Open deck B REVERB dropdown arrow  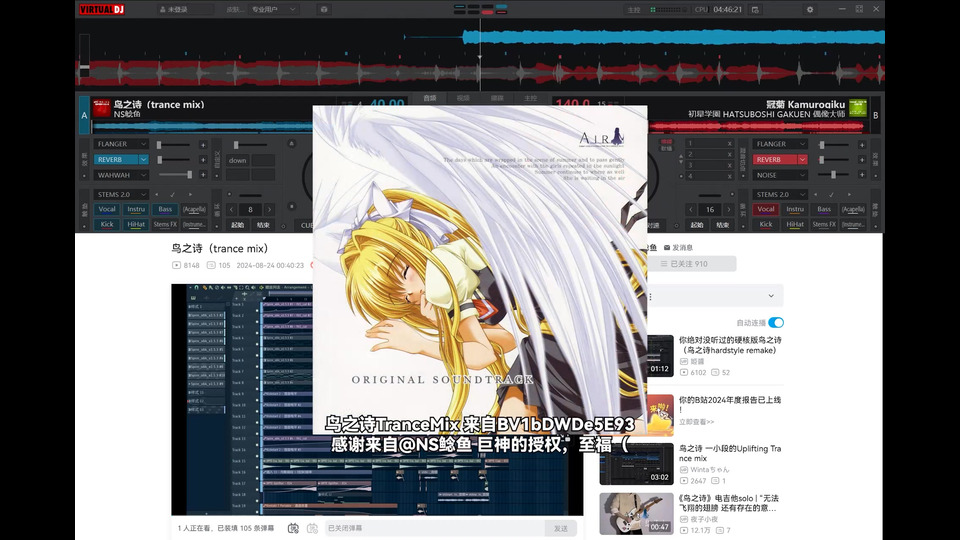802,160
